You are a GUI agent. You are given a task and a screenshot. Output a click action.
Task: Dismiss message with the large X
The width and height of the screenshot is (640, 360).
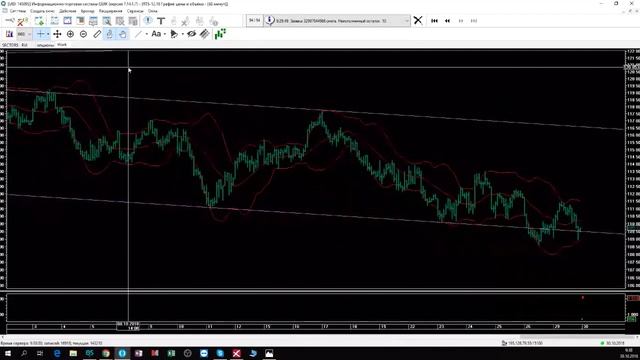coord(418,20)
